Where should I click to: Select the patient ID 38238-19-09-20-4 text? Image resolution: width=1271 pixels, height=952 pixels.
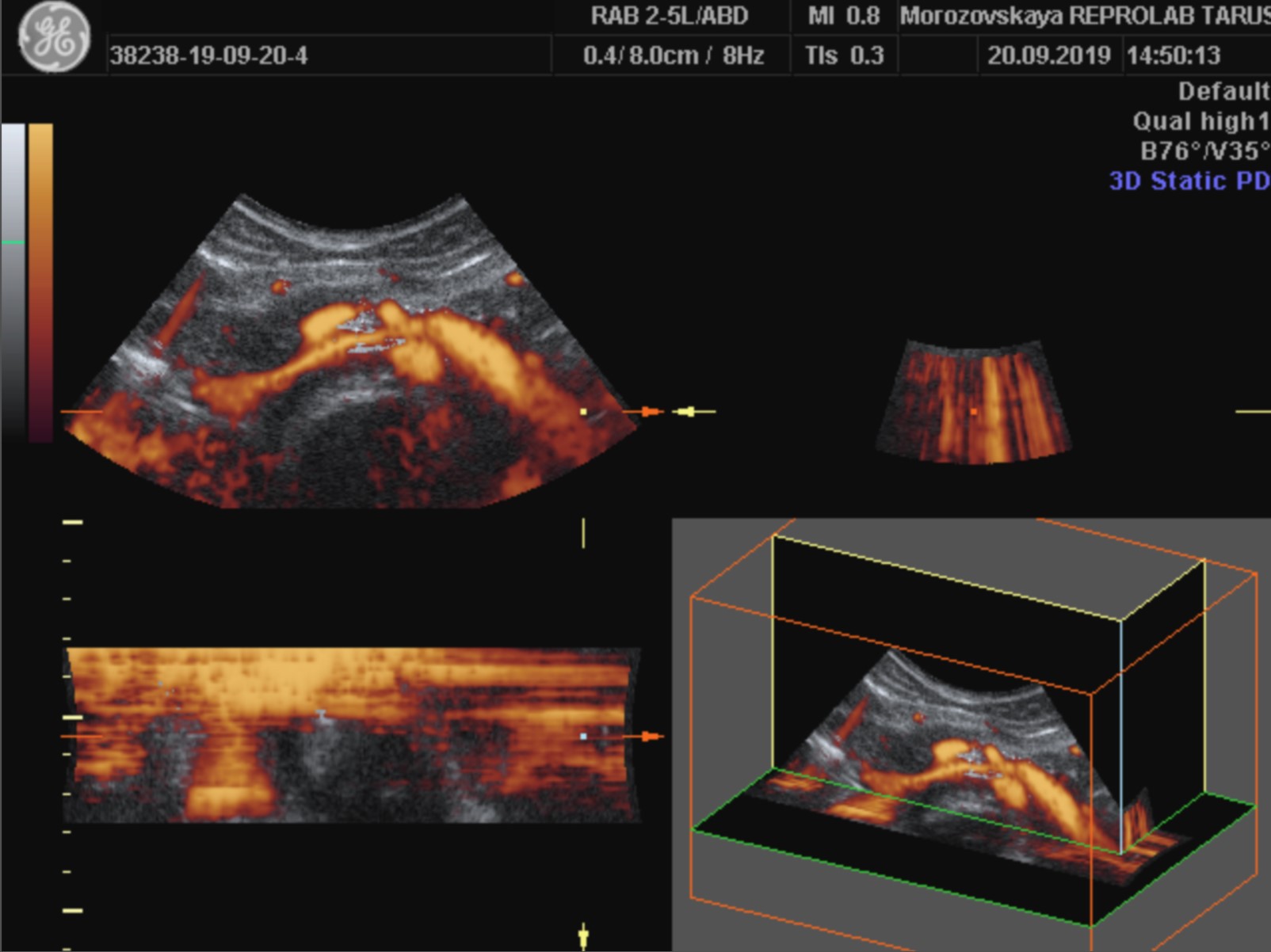coord(208,55)
